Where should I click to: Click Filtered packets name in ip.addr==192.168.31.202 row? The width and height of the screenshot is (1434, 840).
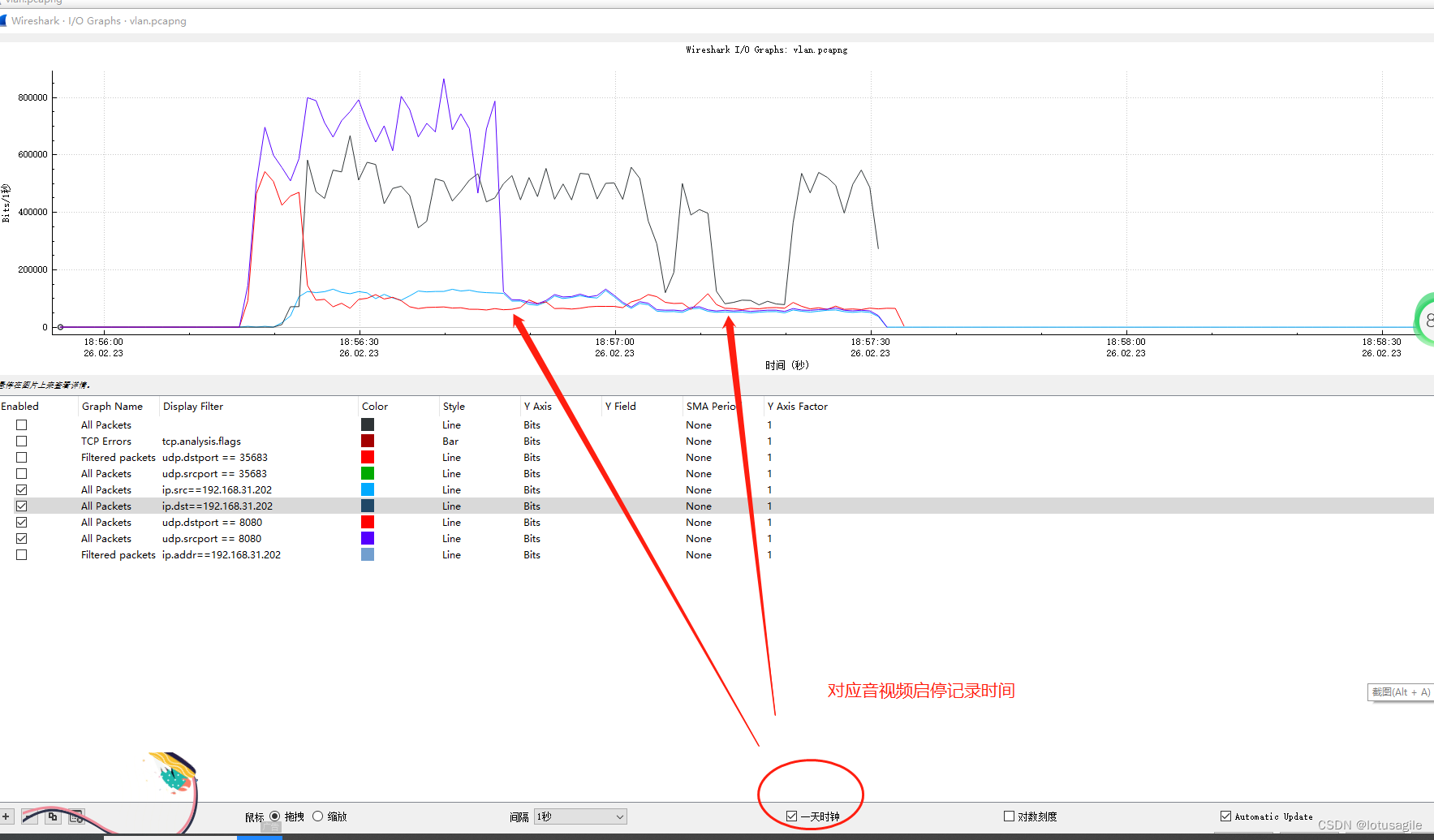(x=118, y=554)
